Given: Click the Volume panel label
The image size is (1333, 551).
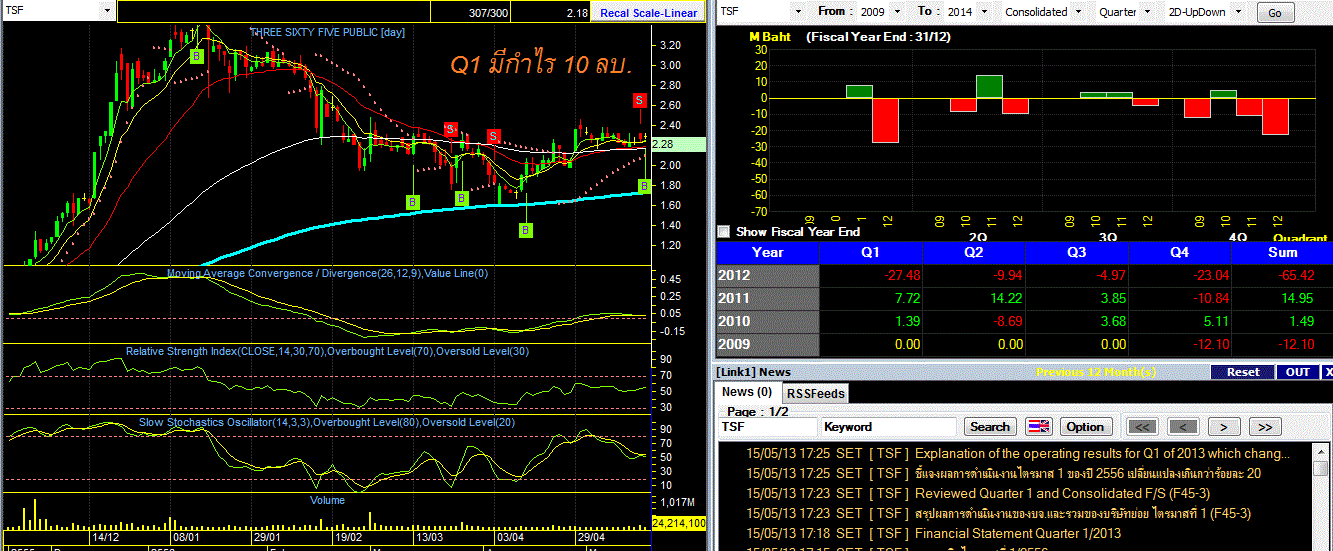Looking at the screenshot, I should (x=327, y=498).
